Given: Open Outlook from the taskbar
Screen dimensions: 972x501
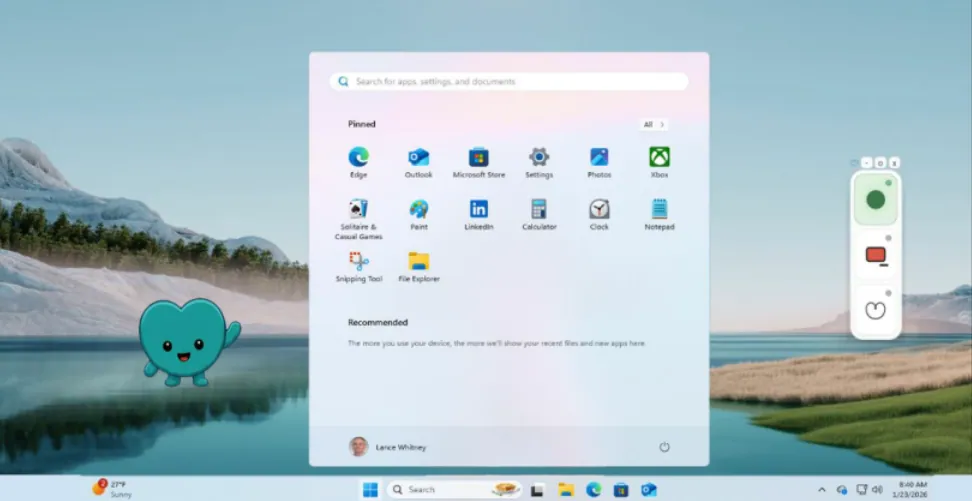Looking at the screenshot, I should click(648, 489).
